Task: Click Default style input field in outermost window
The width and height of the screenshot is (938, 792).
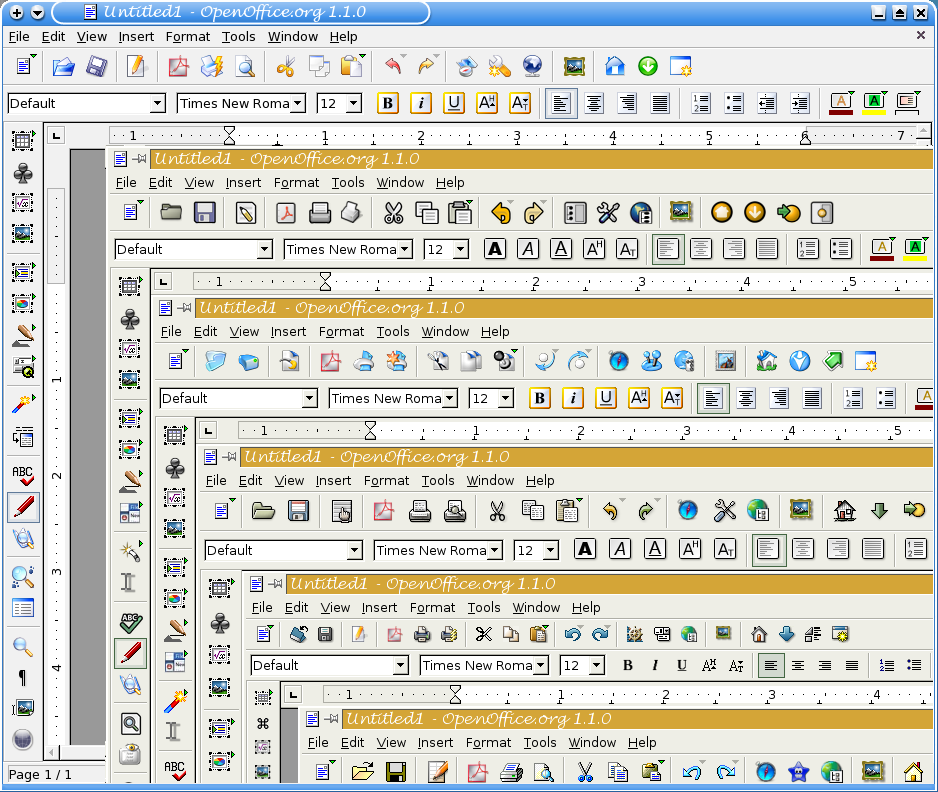Action: (x=80, y=103)
